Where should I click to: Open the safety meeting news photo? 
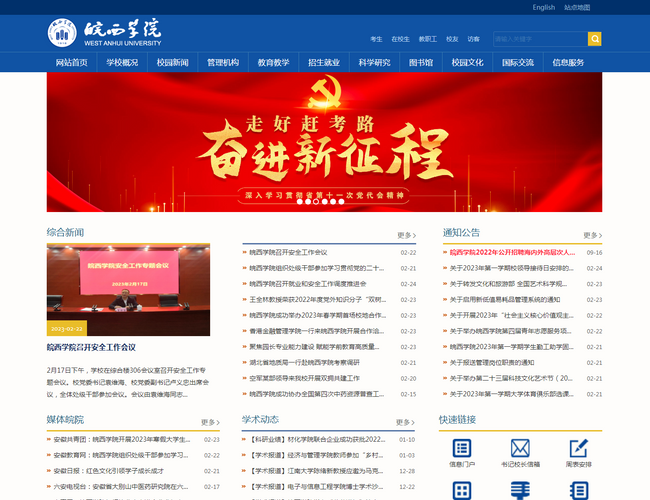click(x=129, y=290)
